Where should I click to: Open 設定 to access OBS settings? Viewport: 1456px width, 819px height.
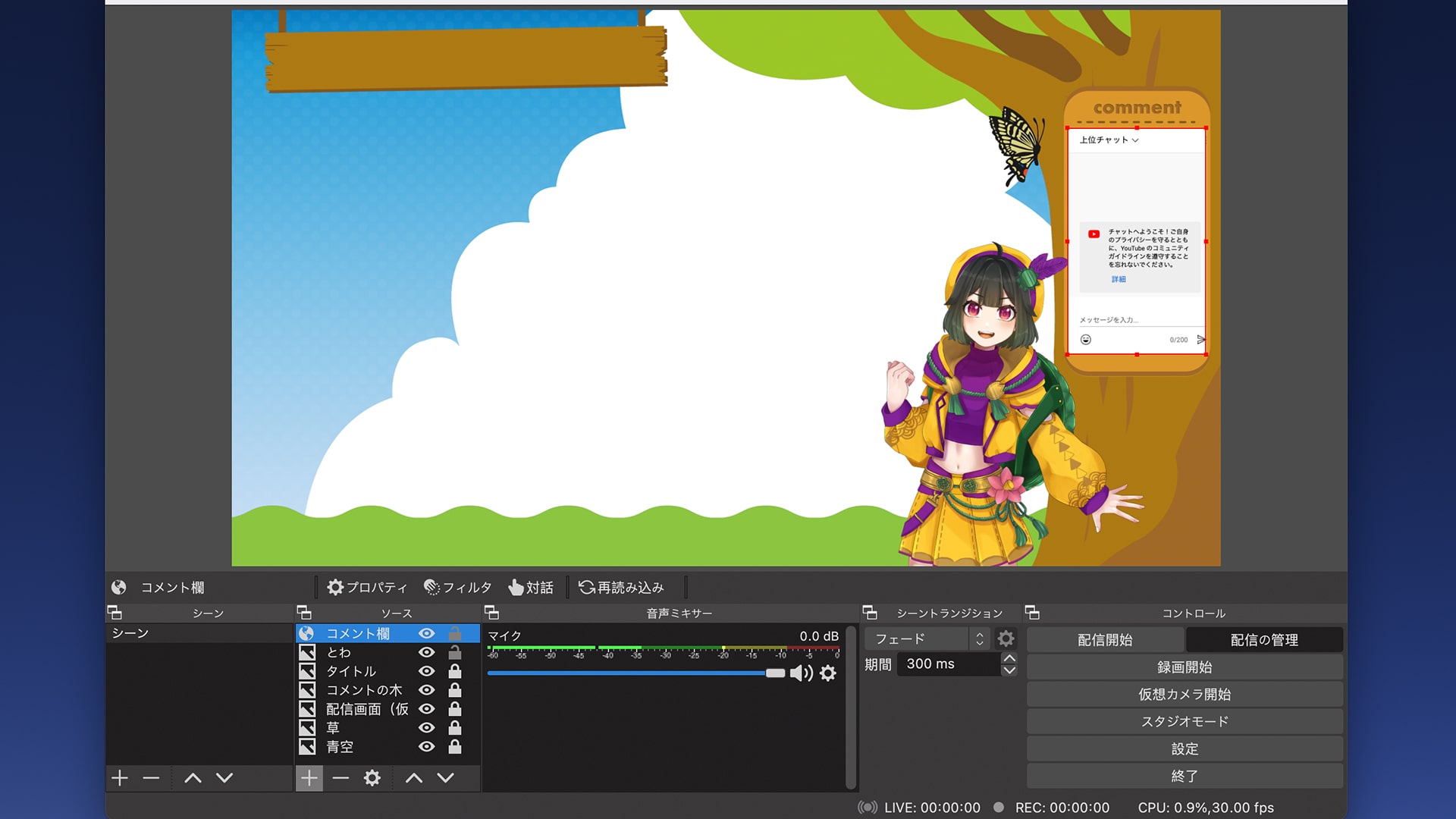pos(1184,748)
